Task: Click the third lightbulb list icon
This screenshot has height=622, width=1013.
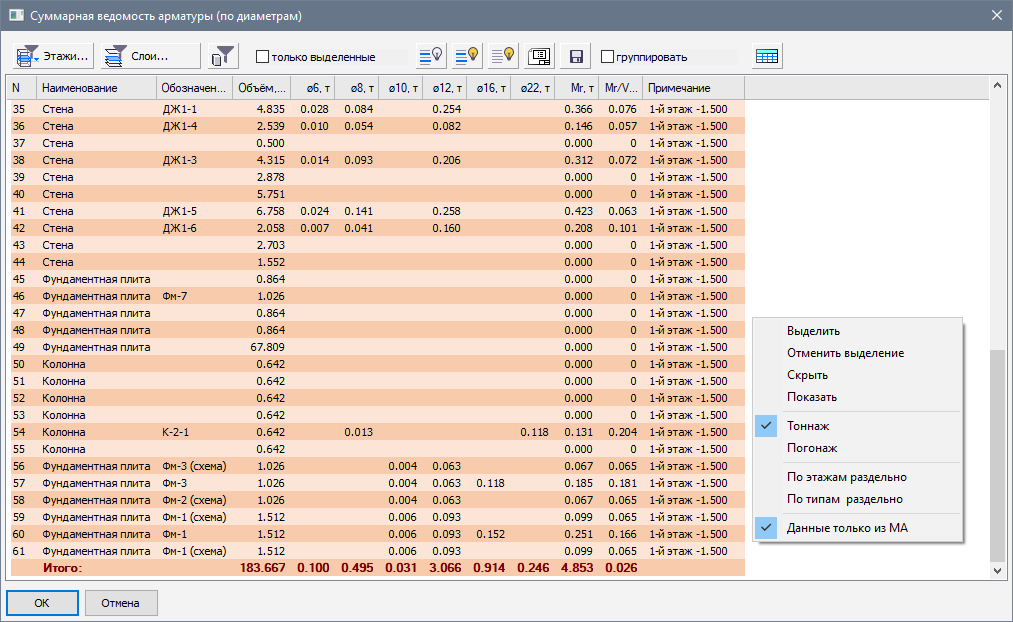Action: point(503,57)
